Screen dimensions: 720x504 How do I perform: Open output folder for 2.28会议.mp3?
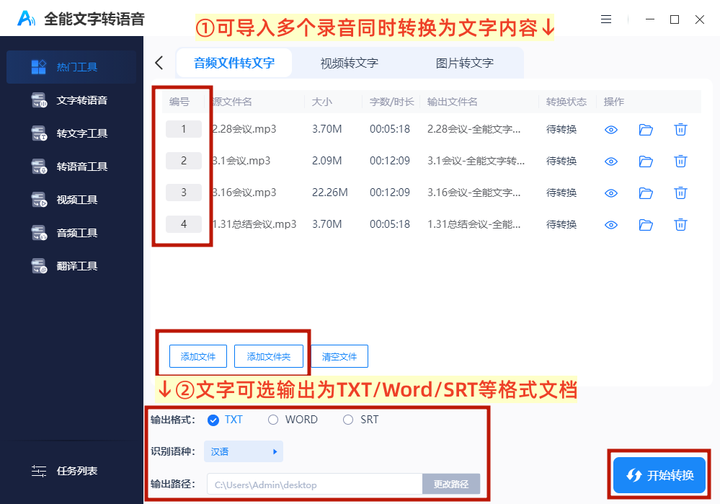pos(646,130)
